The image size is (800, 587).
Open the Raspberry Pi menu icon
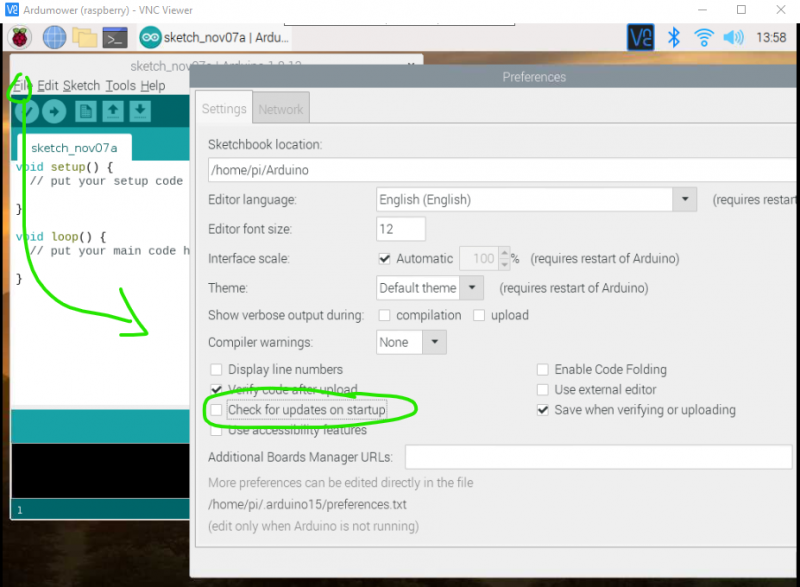click(19, 38)
